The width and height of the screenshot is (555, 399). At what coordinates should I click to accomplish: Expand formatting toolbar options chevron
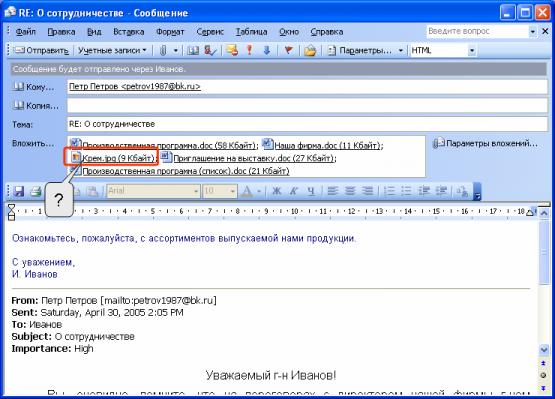click(x=477, y=191)
